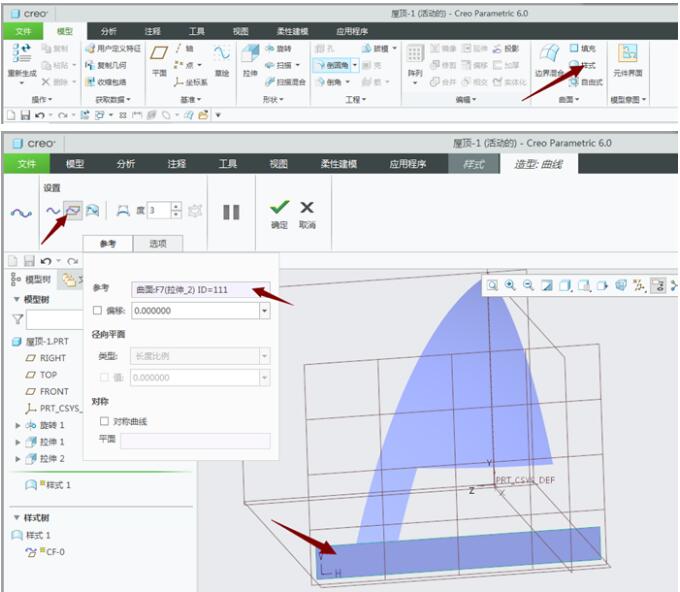Open the 柔性建模 tab in the upper window

(x=293, y=31)
